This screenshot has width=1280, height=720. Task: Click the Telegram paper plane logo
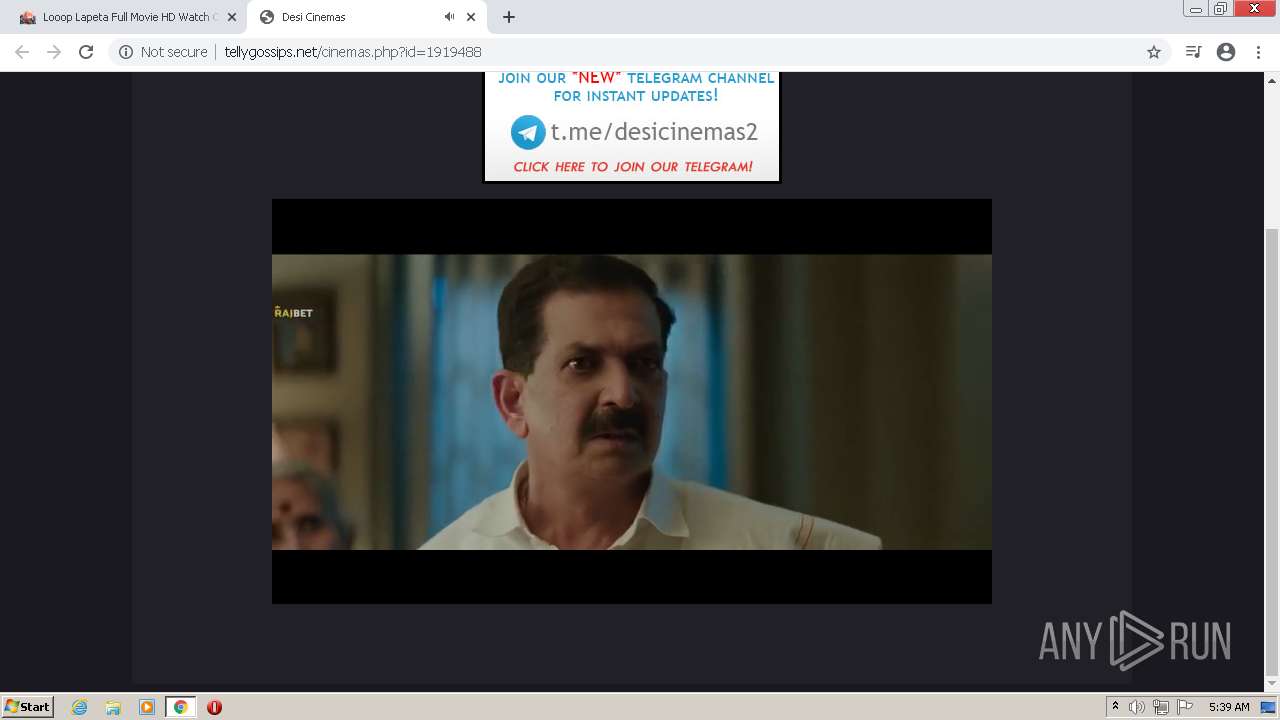point(528,132)
